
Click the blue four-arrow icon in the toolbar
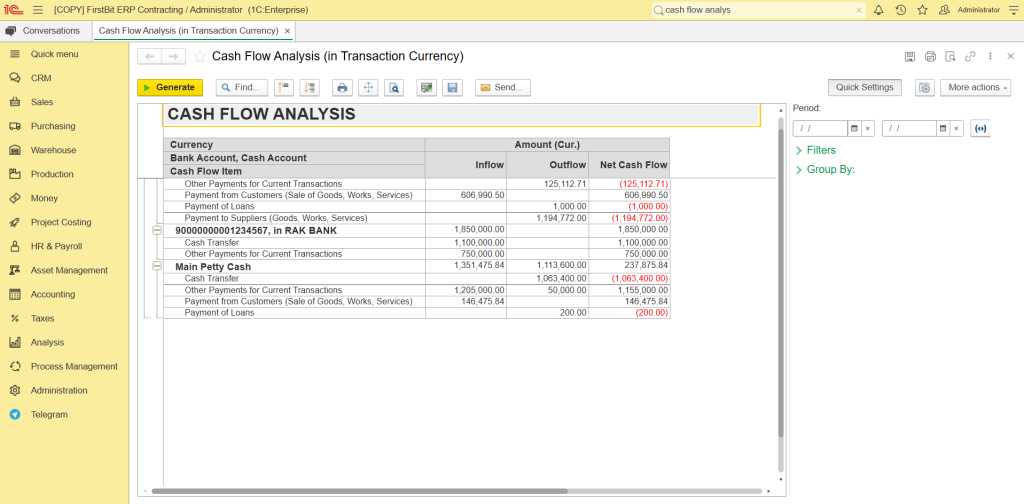coord(368,87)
